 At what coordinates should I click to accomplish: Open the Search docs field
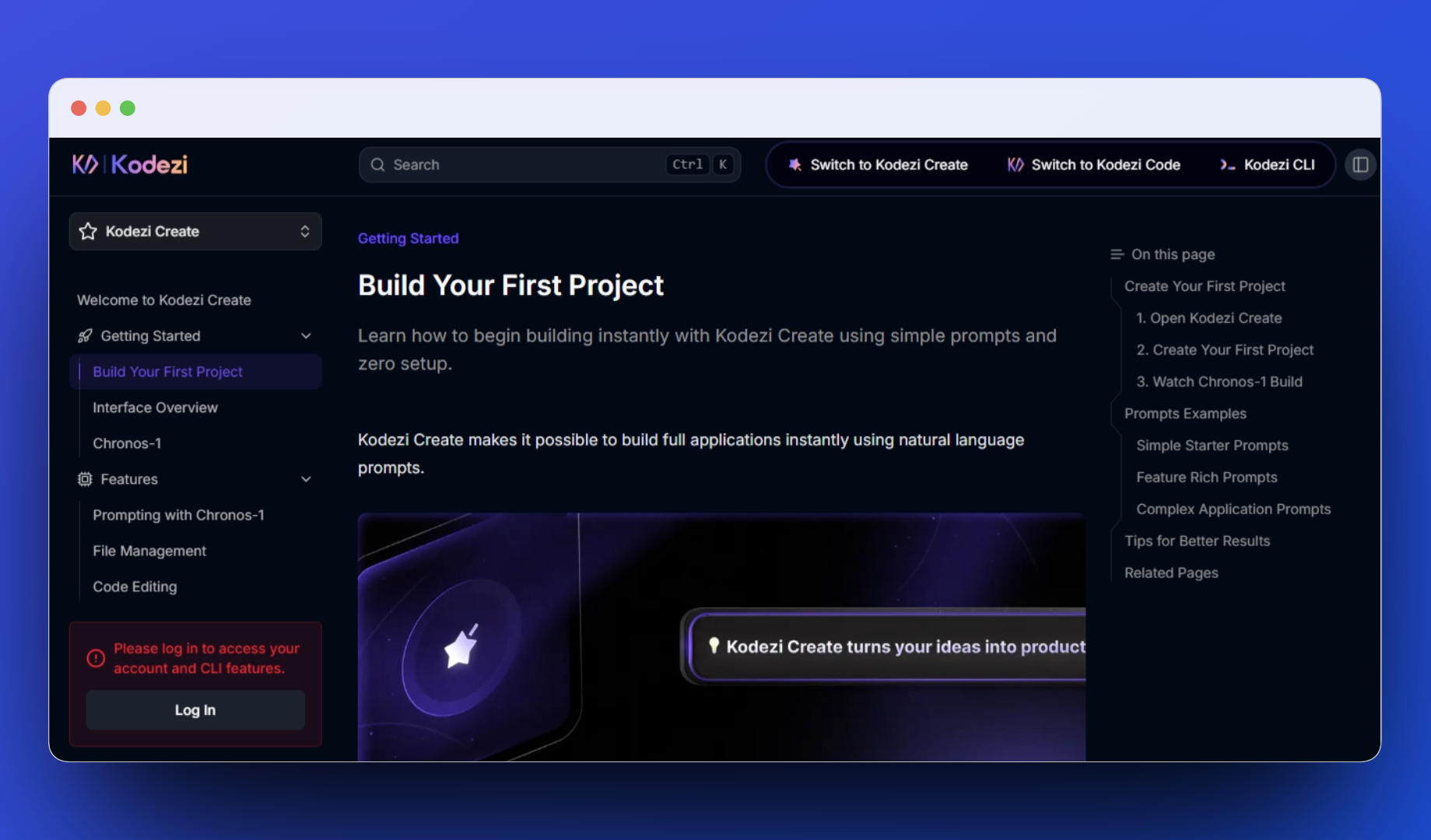549,165
